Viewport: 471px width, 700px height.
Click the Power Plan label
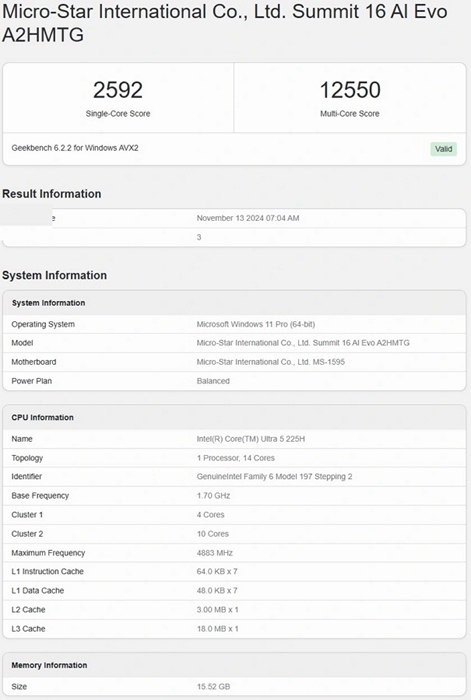pyautogui.click(x=32, y=381)
